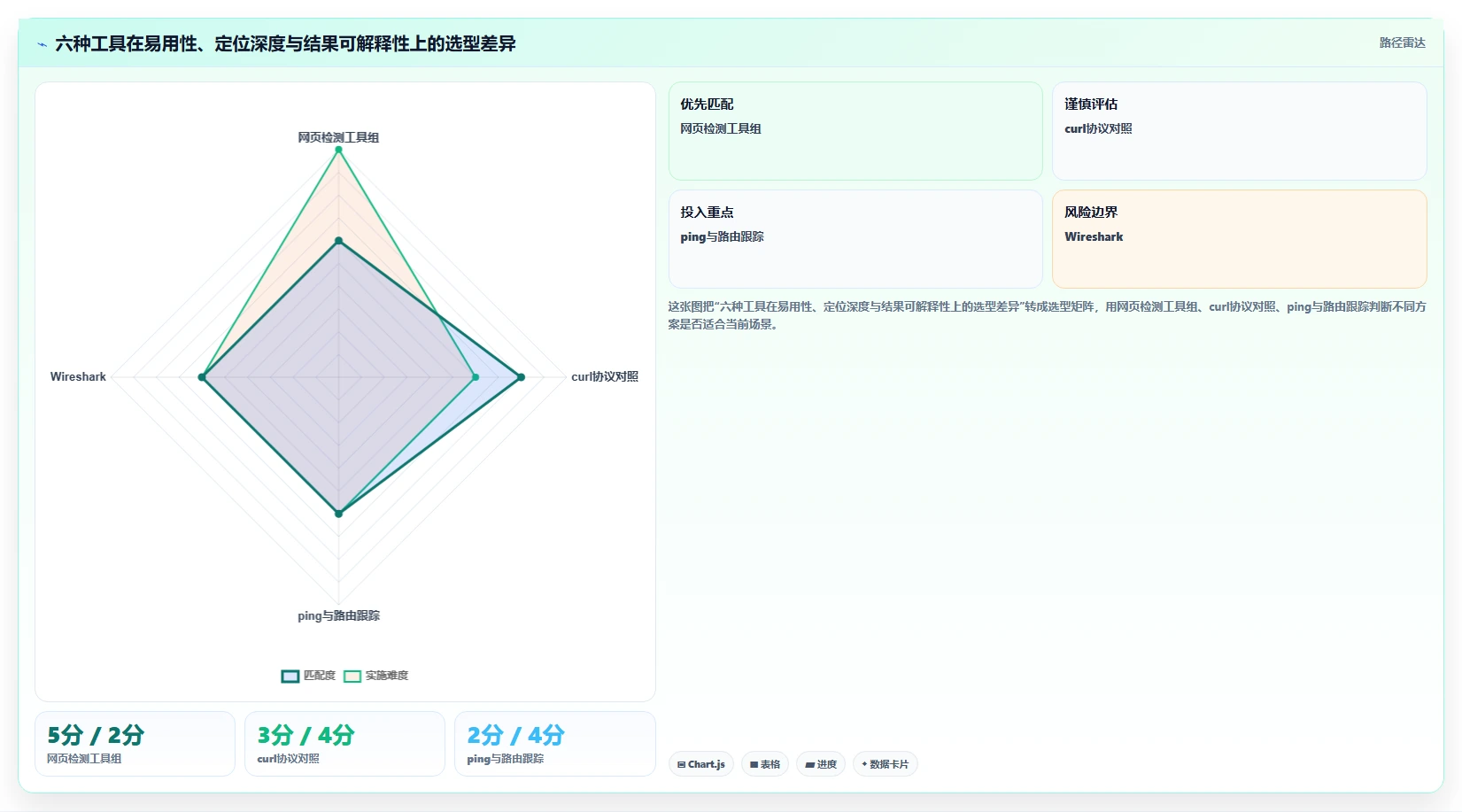Select the 3分 / 4分 stat card
Image resolution: width=1462 pixels, height=812 pixels.
pyautogui.click(x=344, y=744)
